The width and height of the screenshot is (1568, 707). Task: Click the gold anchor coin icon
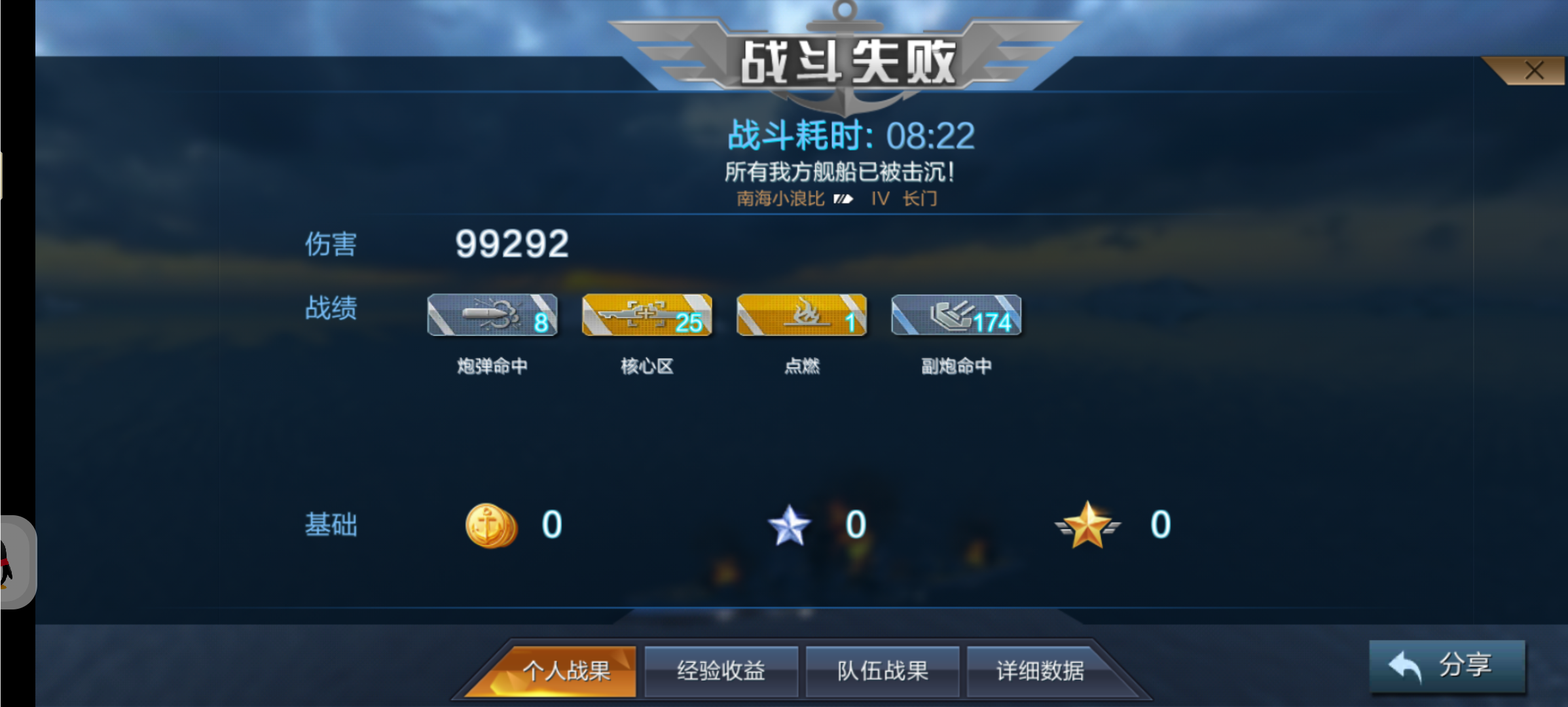[x=491, y=525]
